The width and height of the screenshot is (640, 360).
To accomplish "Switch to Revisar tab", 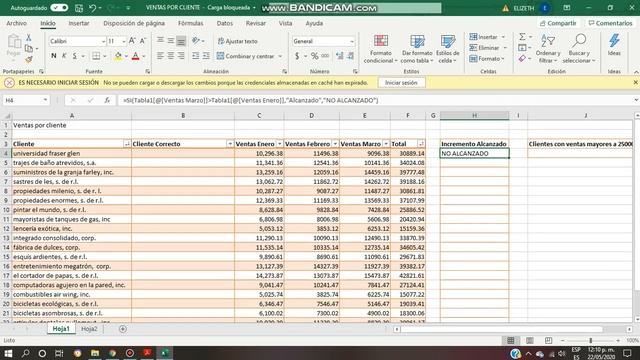I will pos(256,23).
